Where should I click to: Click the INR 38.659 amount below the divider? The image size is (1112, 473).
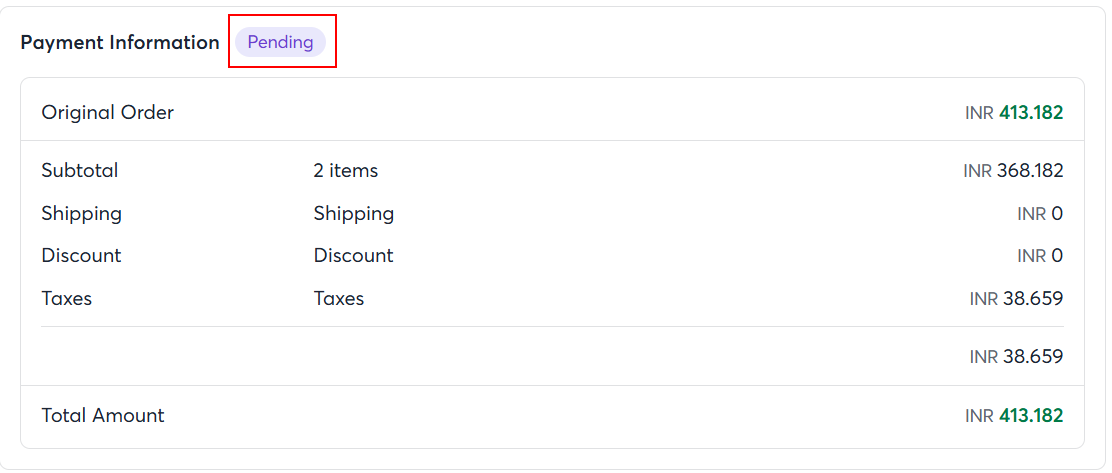(x=1015, y=356)
